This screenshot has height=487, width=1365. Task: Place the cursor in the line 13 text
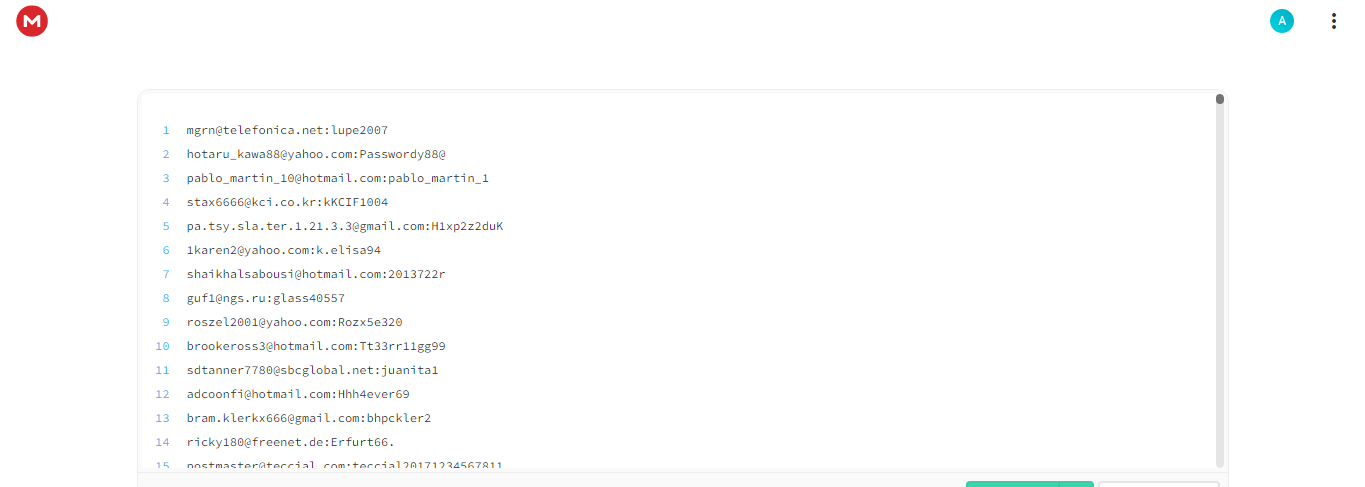(309, 418)
